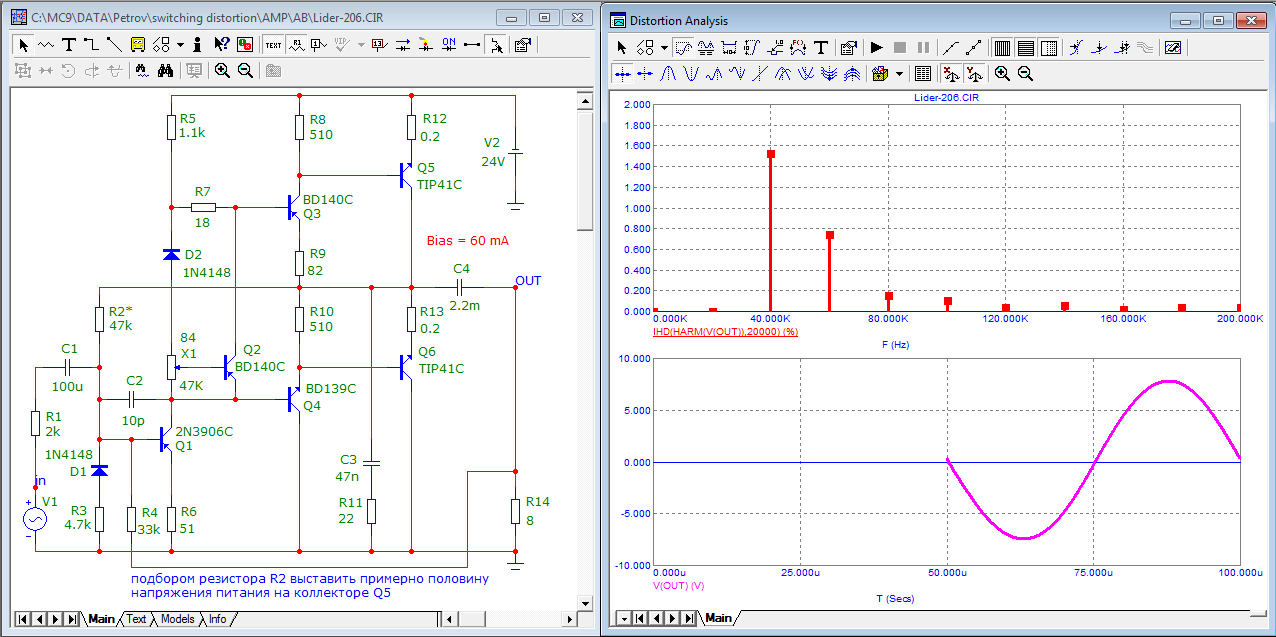1276x637 pixels.
Task: Switch to the Models tab
Action: coord(177,619)
